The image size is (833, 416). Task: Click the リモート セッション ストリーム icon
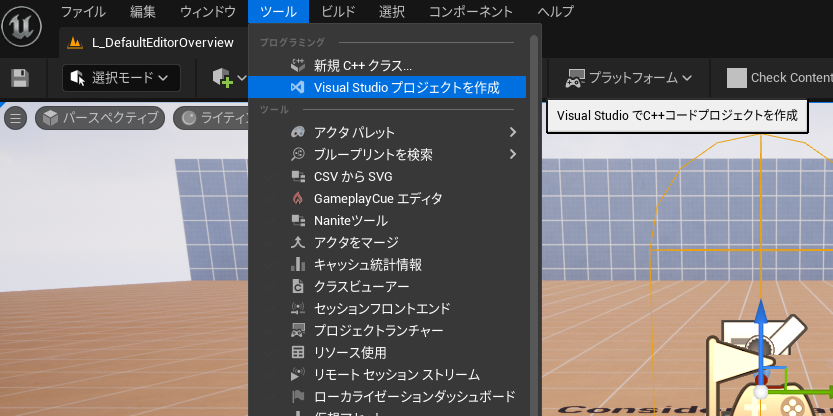tap(298, 375)
